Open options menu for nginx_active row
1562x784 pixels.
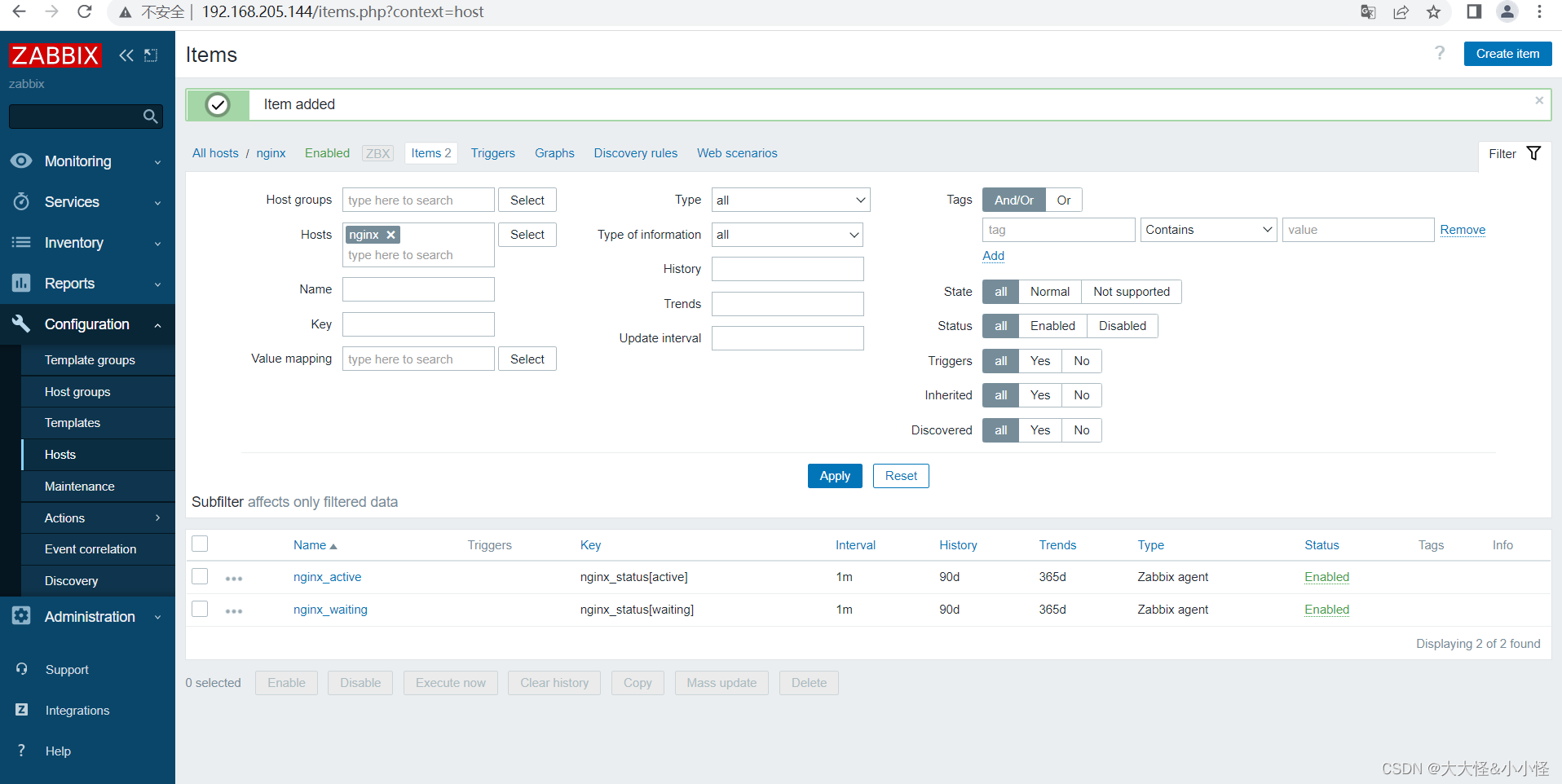[234, 578]
